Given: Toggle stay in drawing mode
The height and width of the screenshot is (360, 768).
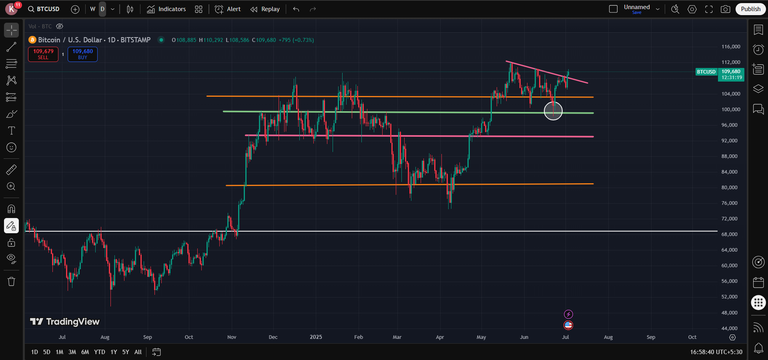Looking at the screenshot, I should click(x=11, y=225).
